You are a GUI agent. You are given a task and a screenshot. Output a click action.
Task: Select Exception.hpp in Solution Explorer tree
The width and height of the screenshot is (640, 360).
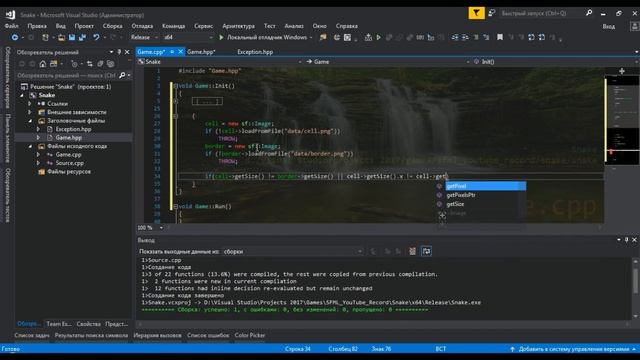[x=73, y=129]
